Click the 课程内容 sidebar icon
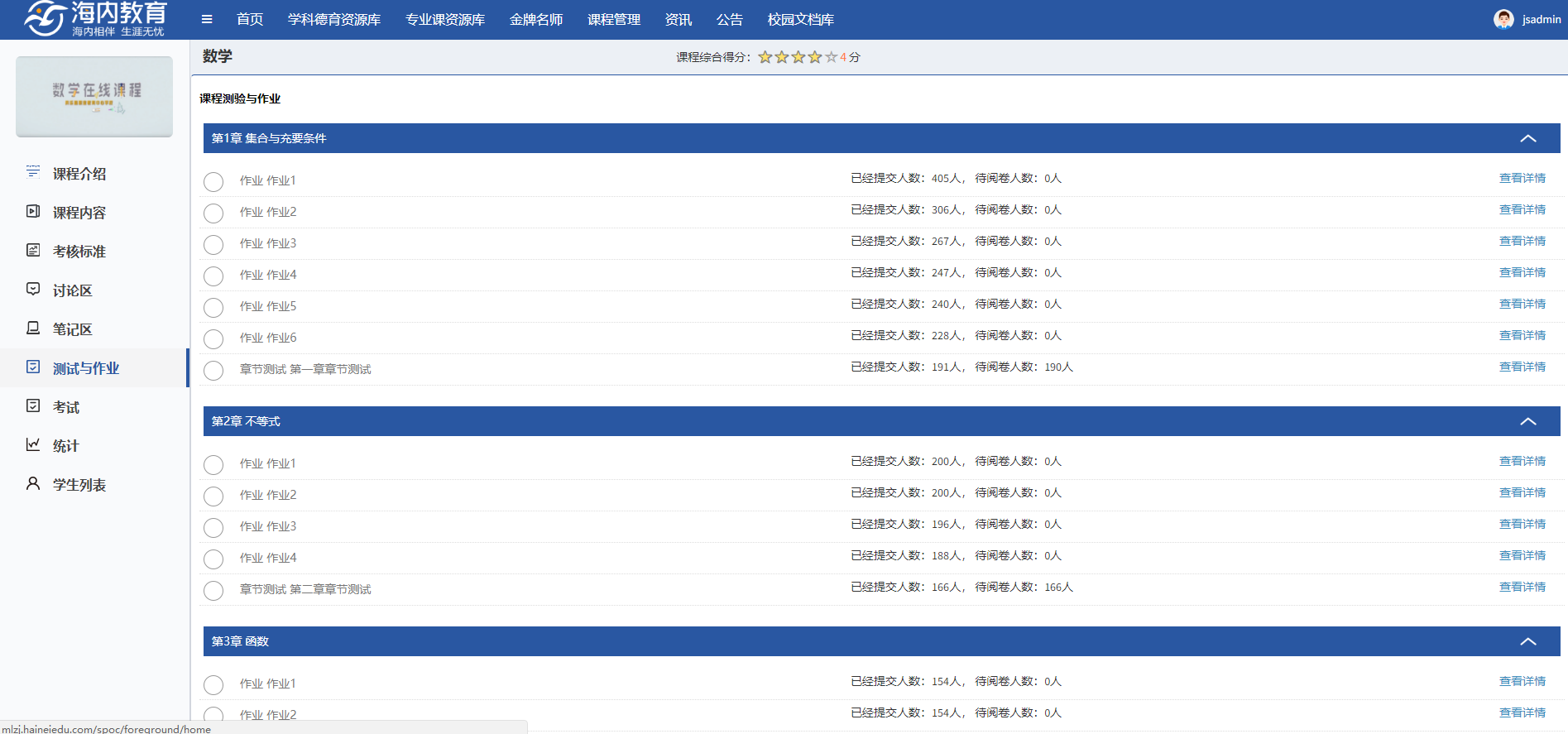Image resolution: width=1568 pixels, height=734 pixels. [33, 211]
